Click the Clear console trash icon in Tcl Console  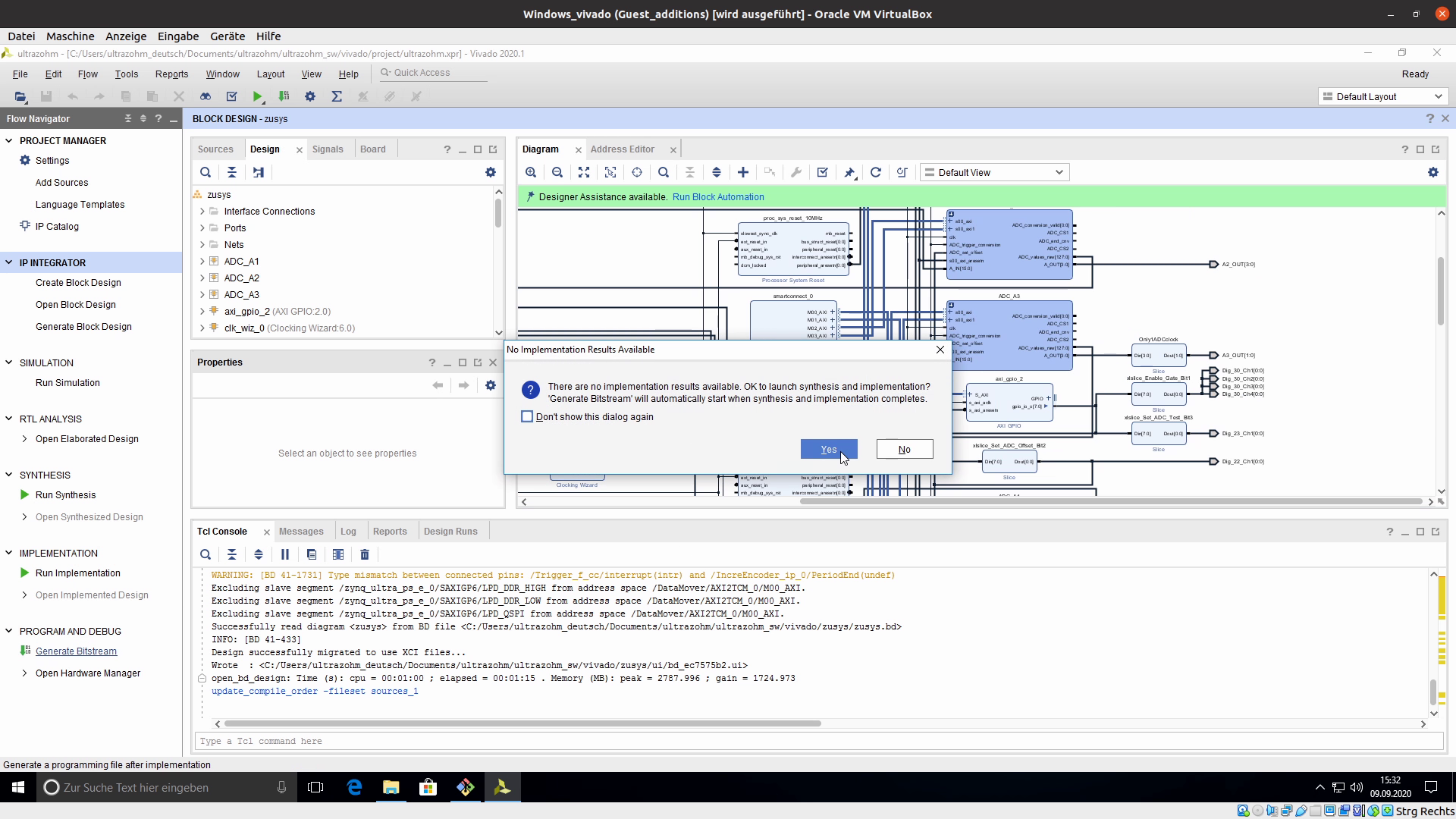(365, 554)
